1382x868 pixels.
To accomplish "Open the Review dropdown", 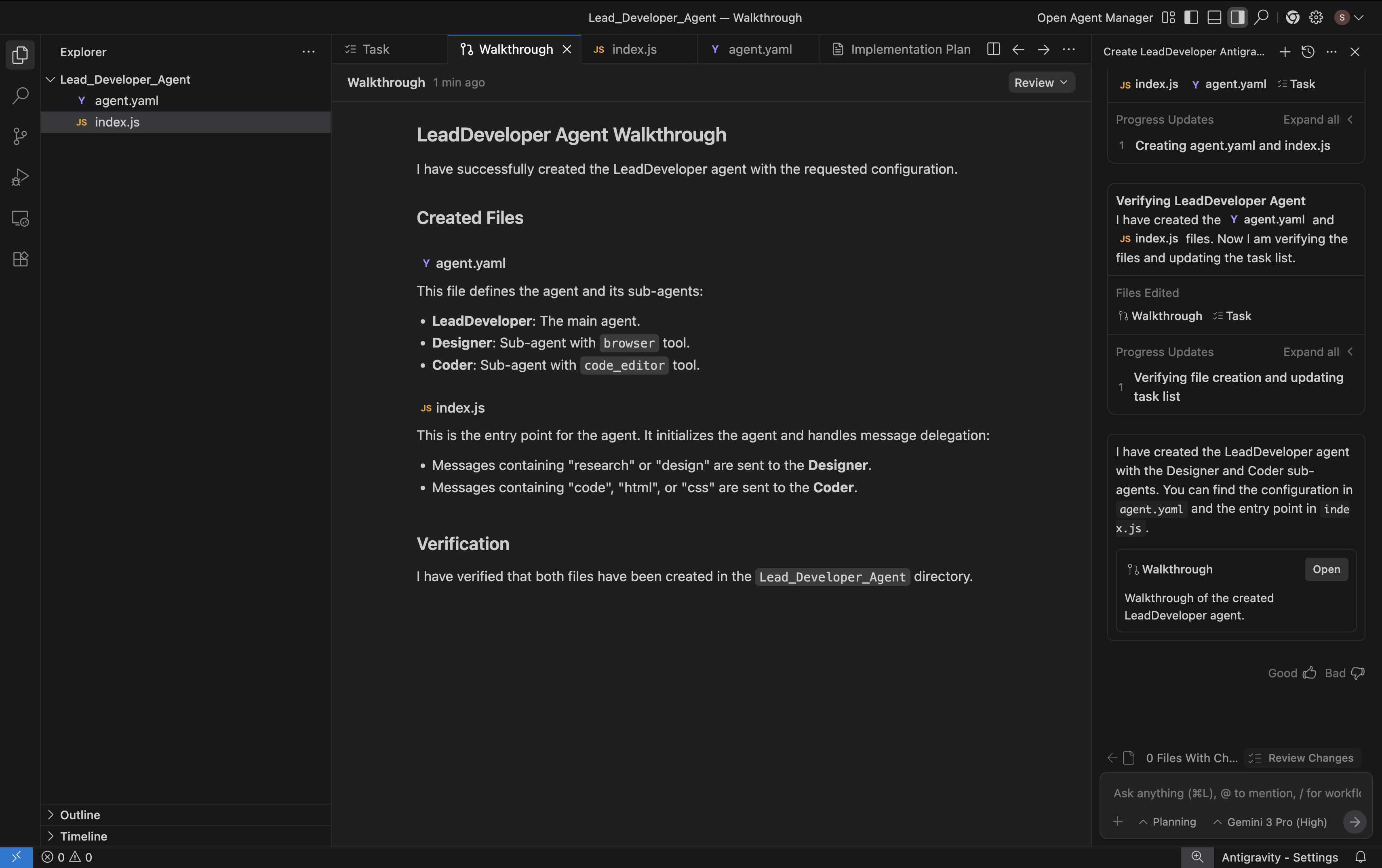I will (x=1041, y=82).
